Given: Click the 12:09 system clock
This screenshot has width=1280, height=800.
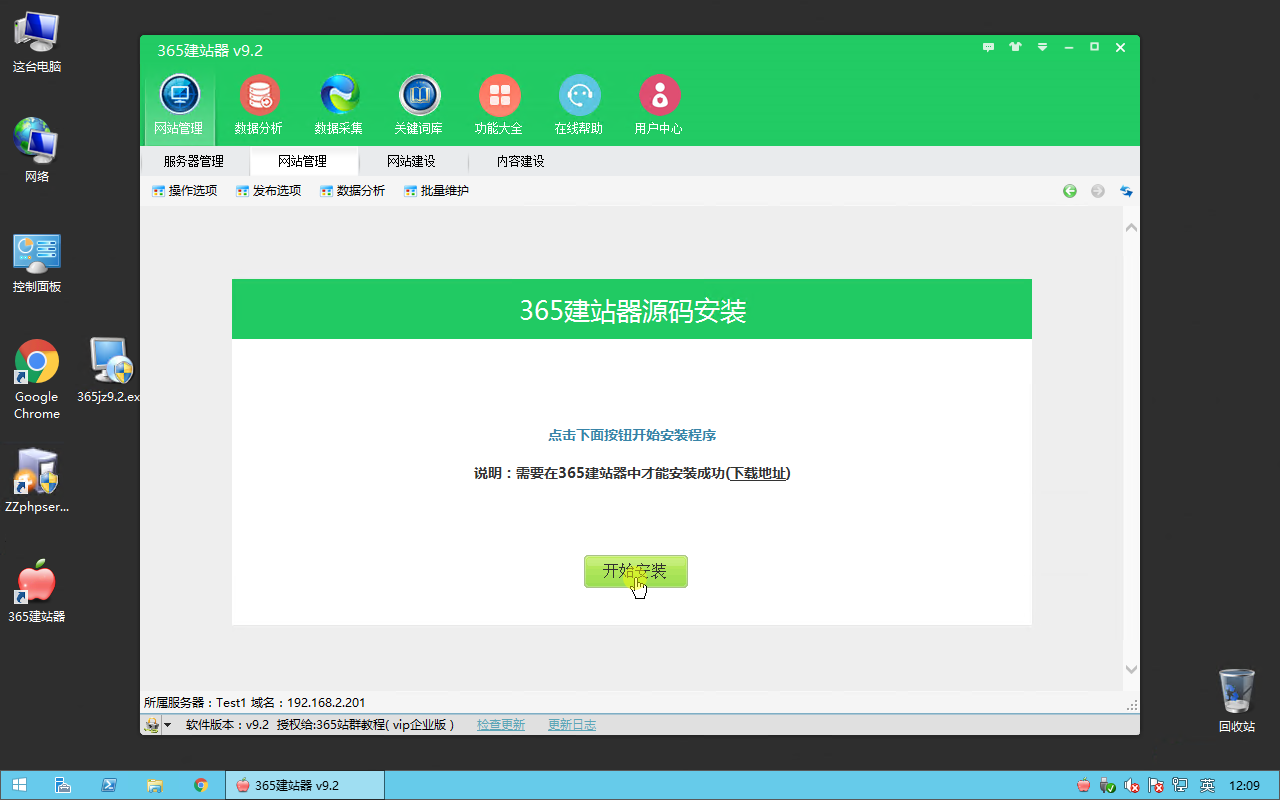Looking at the screenshot, I should (1244, 786).
